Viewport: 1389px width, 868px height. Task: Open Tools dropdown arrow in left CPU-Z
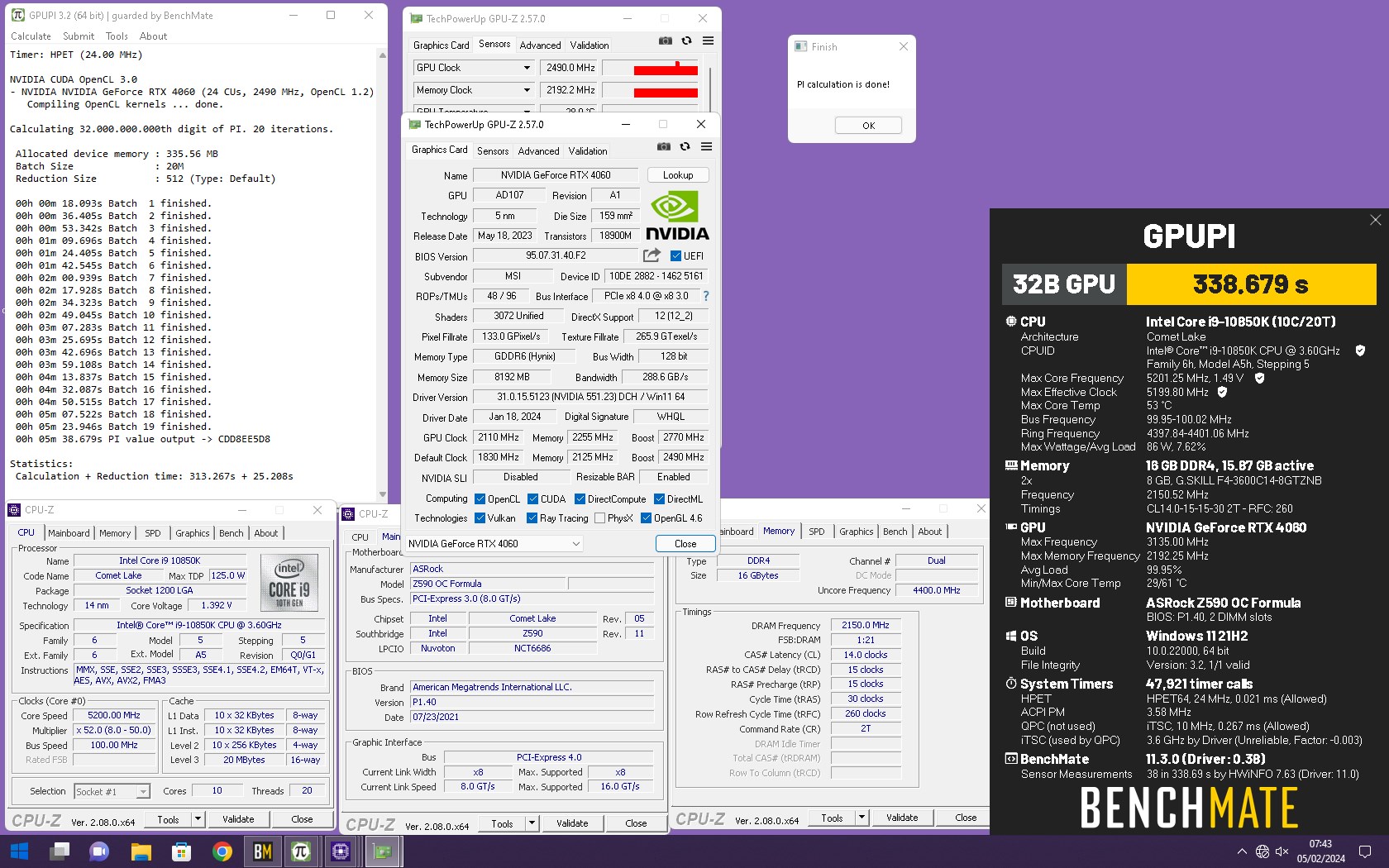198,819
